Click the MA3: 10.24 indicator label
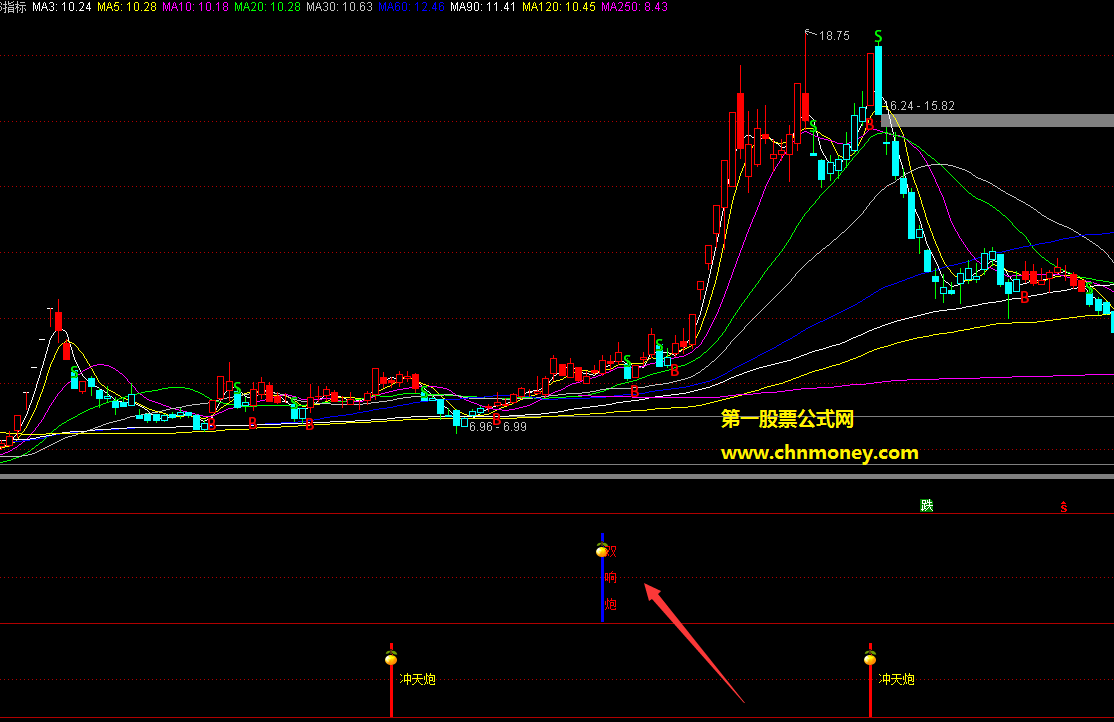This screenshot has height=722, width=1114. (x=62, y=7)
